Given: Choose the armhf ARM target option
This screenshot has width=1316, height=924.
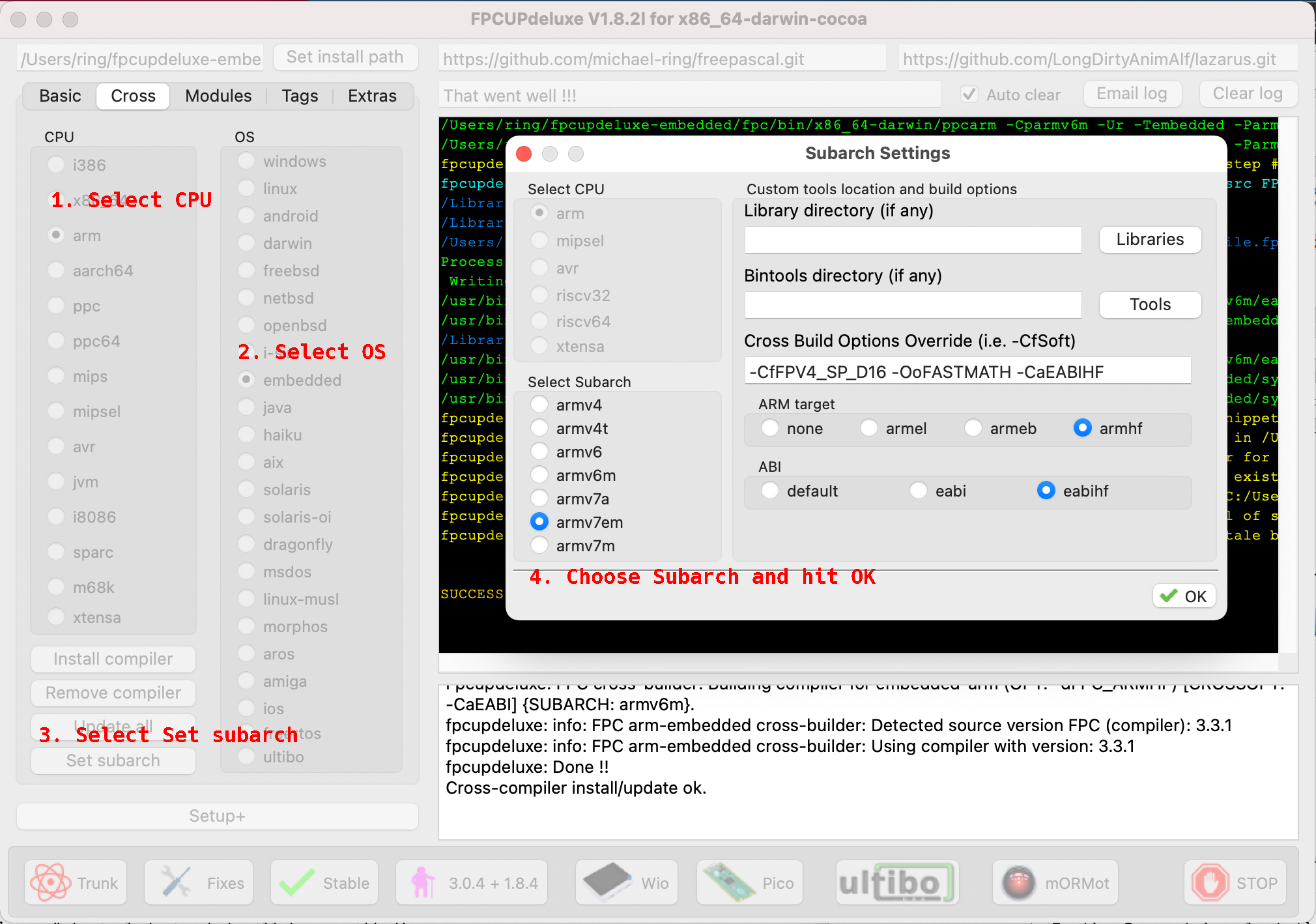Looking at the screenshot, I should (1083, 427).
